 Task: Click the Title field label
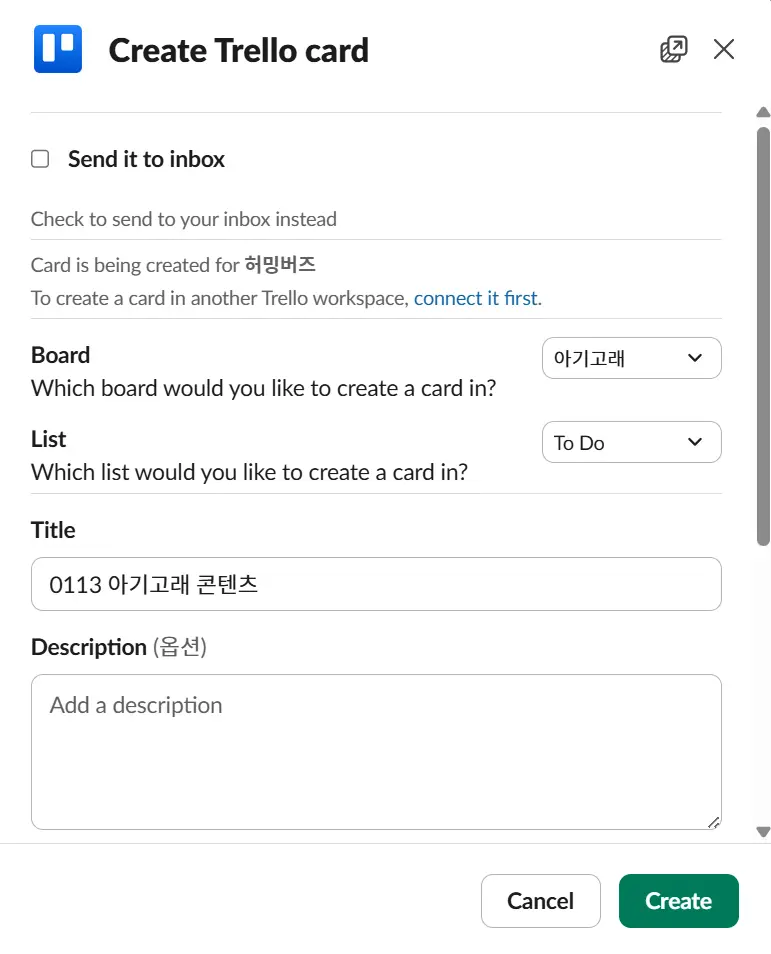pos(53,530)
